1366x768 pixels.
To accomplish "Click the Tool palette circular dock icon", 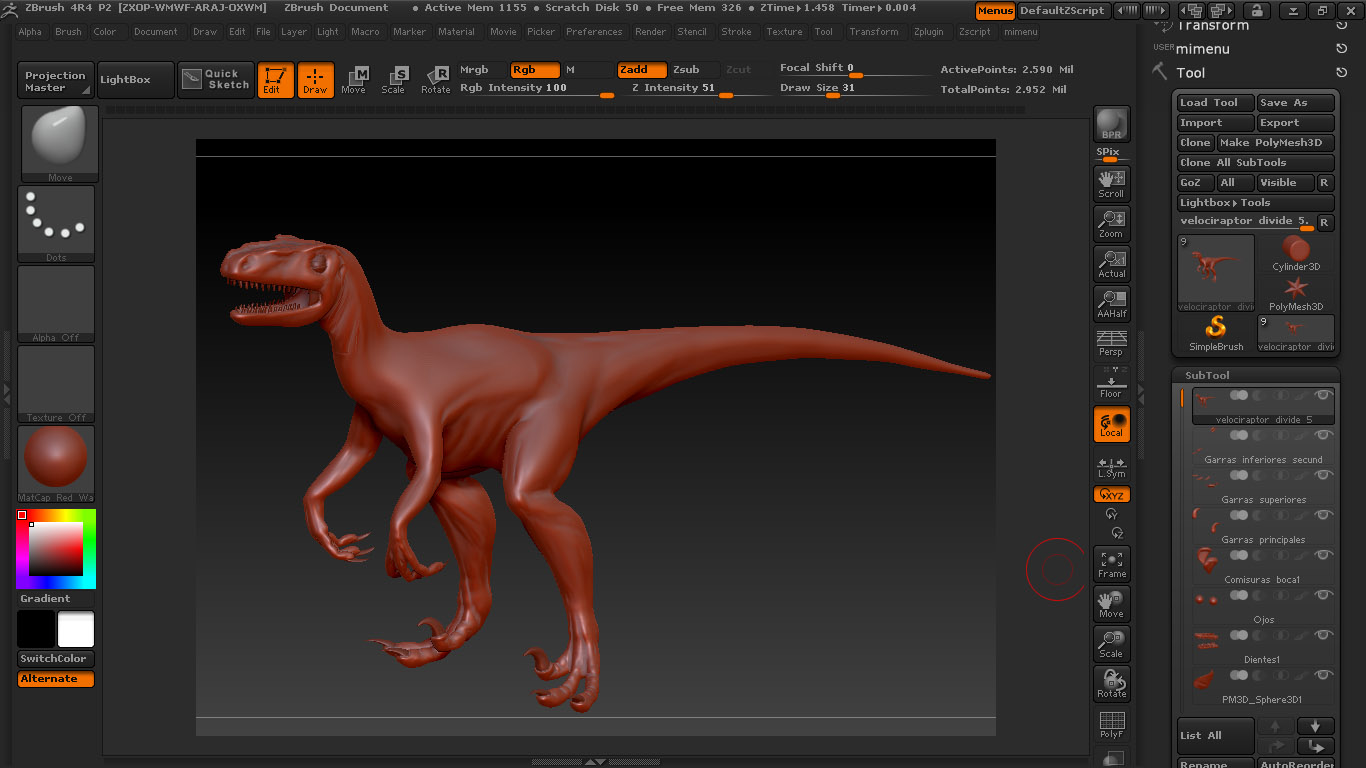I will [x=1341, y=72].
